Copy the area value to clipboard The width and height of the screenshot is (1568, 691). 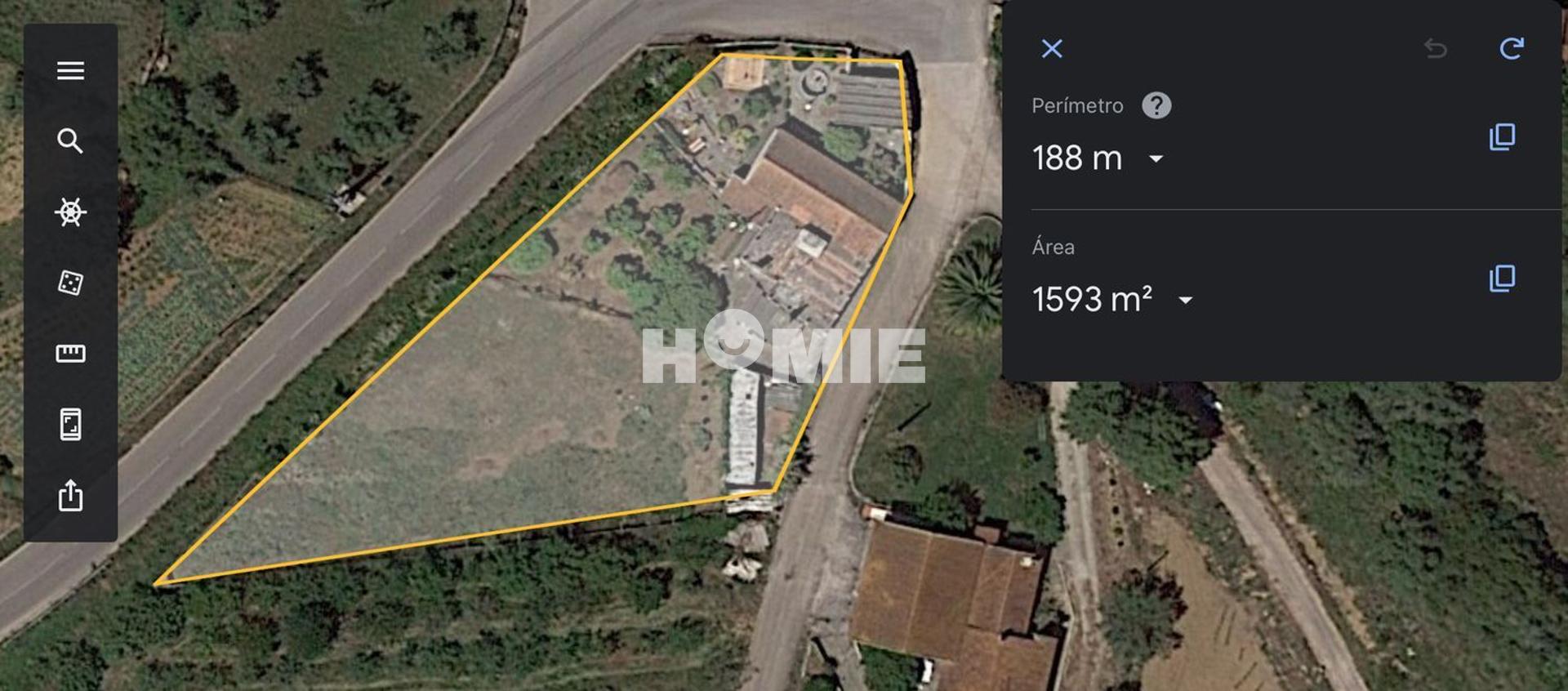(1502, 278)
